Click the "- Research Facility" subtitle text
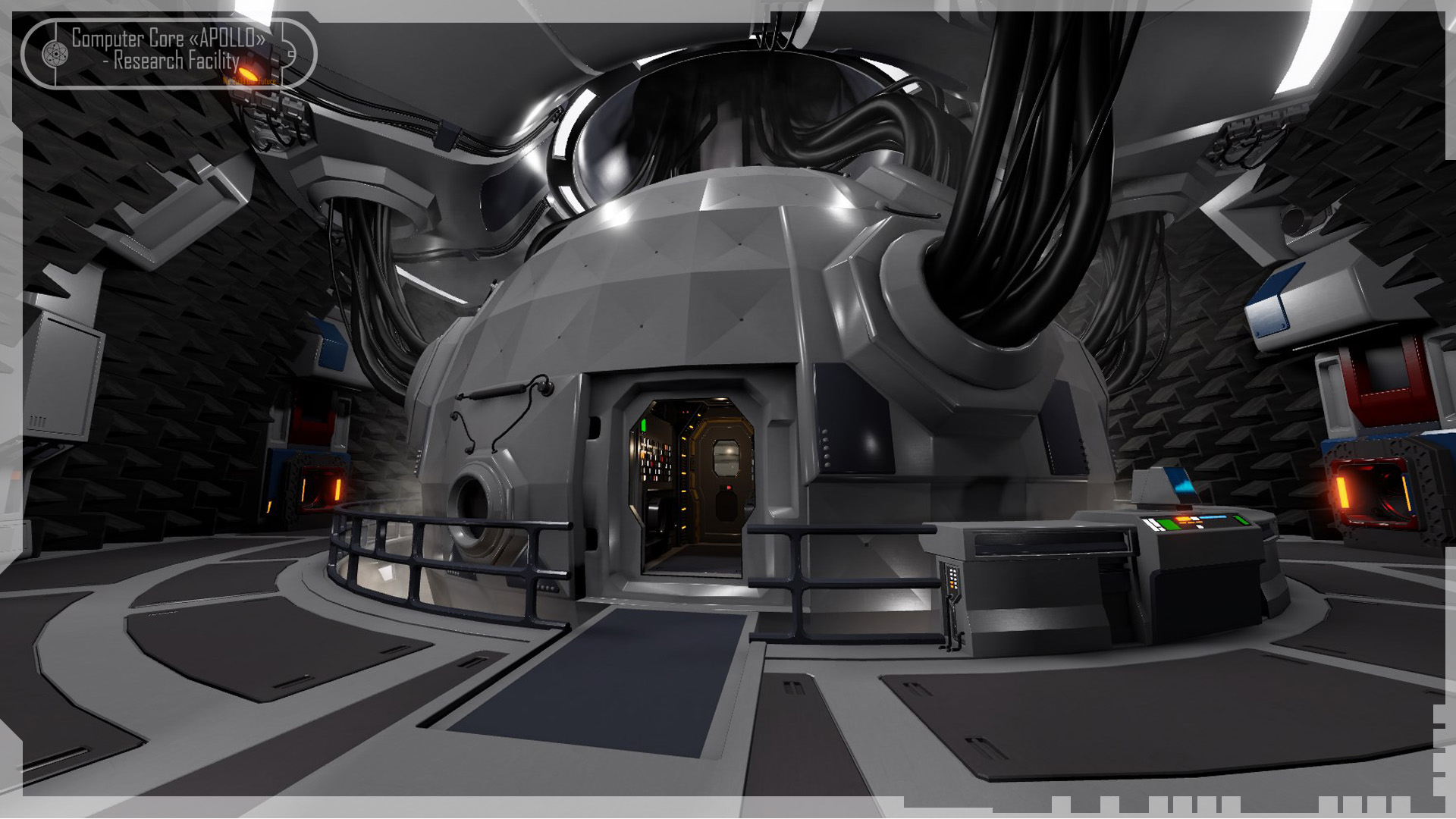The image size is (1456, 819). tap(171, 60)
